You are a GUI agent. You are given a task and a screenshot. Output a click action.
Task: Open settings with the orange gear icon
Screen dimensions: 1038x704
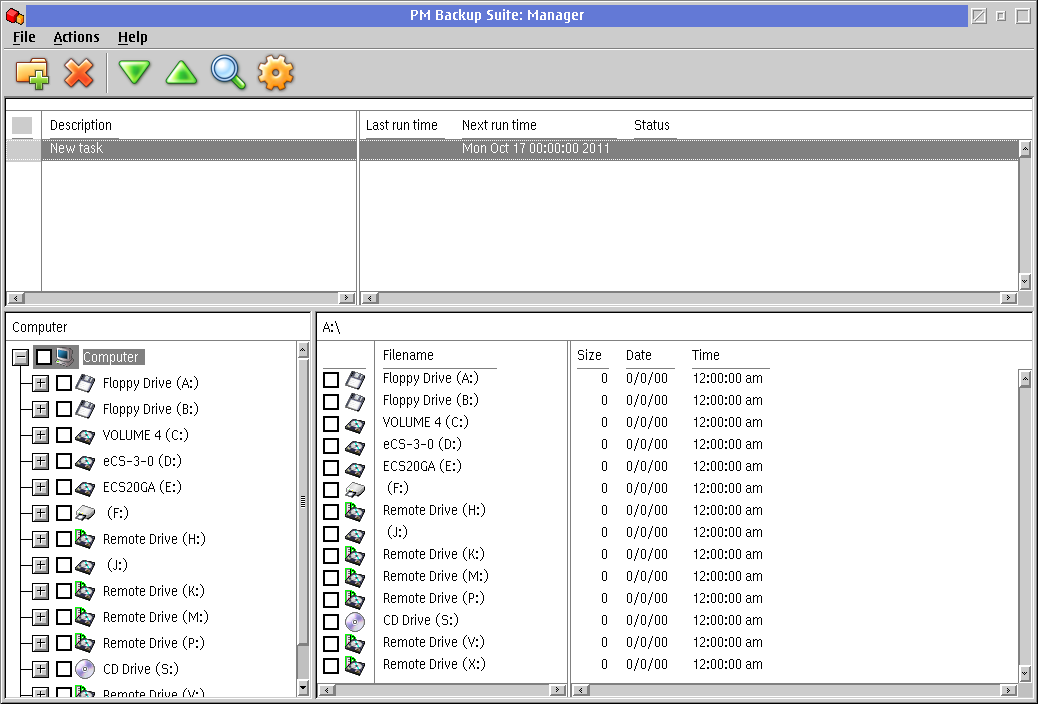[x=275, y=73]
